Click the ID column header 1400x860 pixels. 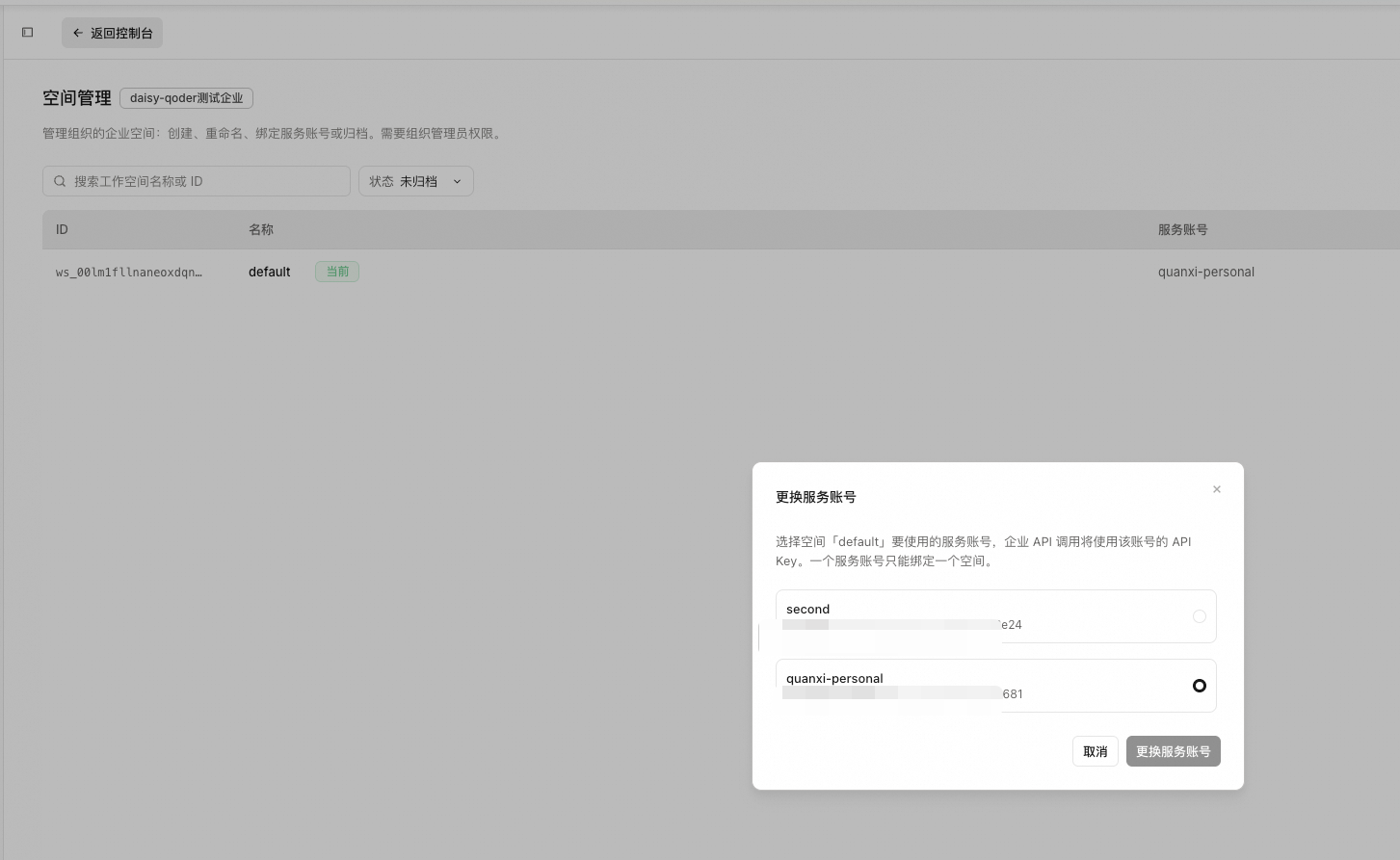62,230
